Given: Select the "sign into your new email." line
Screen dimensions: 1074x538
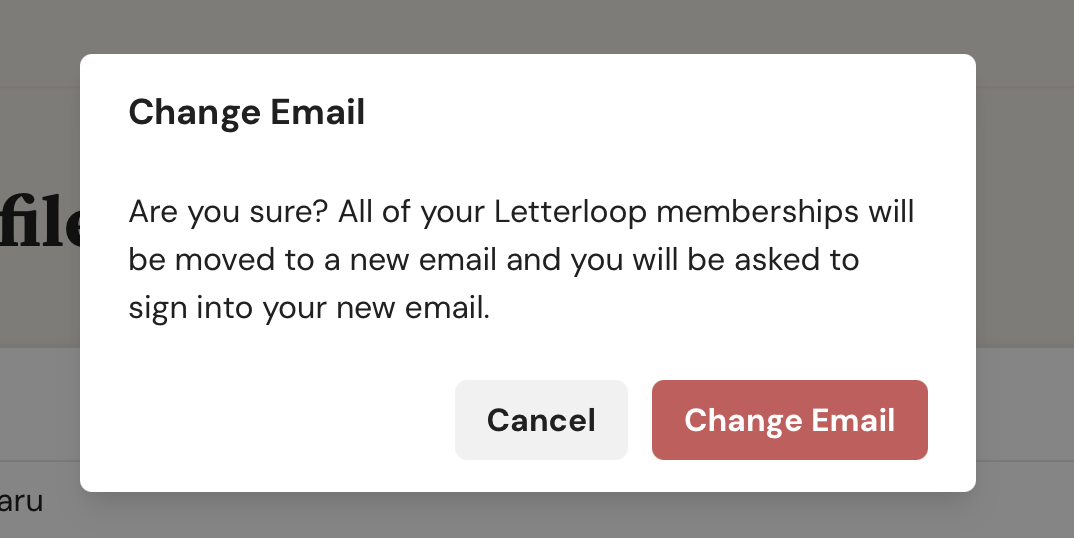Looking at the screenshot, I should pyautogui.click(x=309, y=308).
